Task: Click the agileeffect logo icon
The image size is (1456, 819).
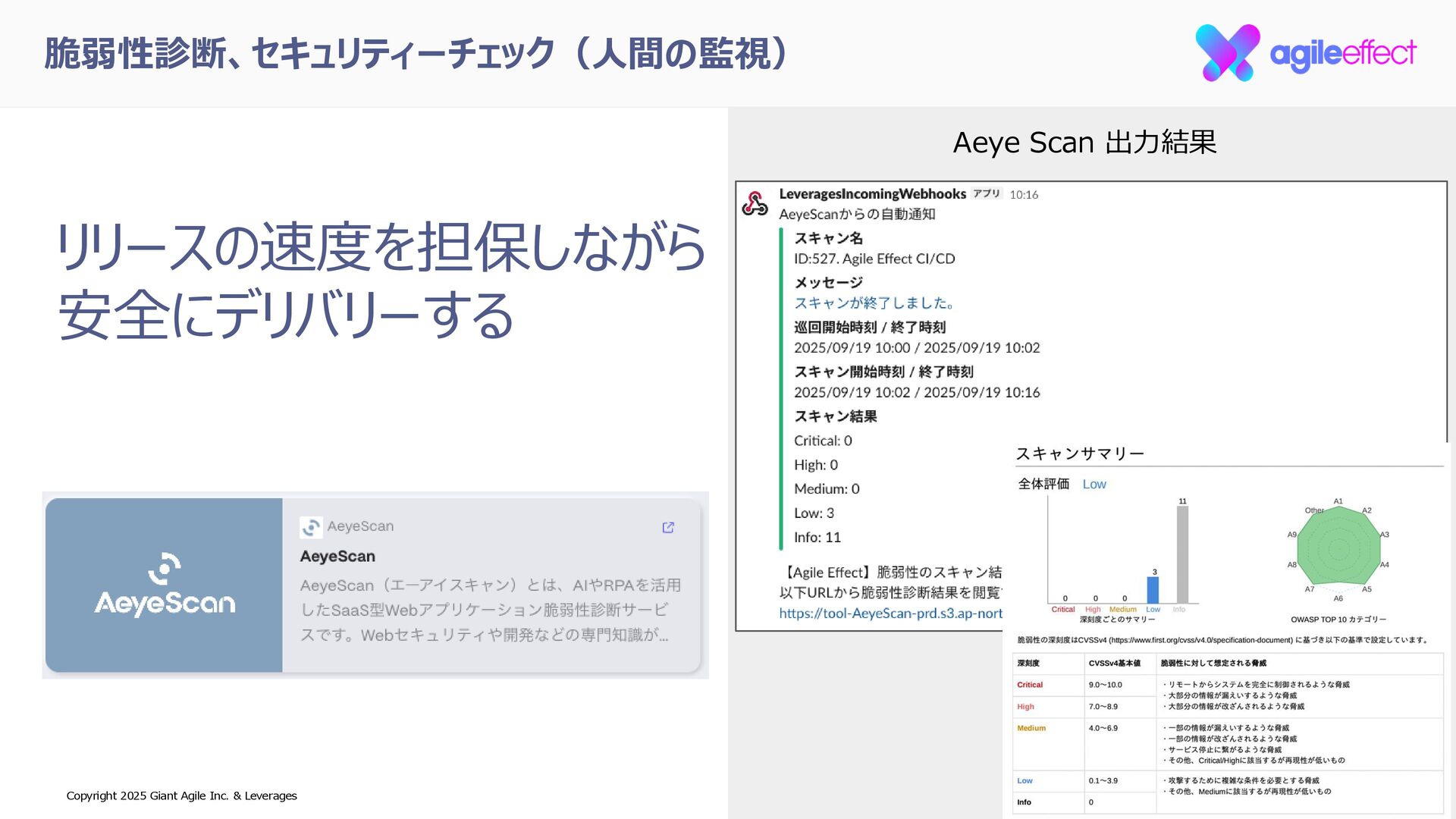Action: pos(1227,52)
